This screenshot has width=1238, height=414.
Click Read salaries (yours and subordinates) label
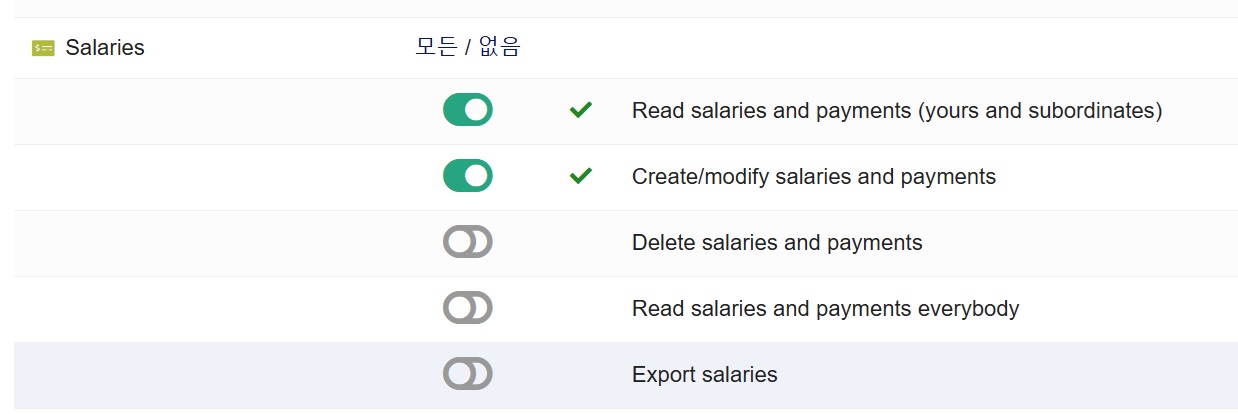point(896,111)
